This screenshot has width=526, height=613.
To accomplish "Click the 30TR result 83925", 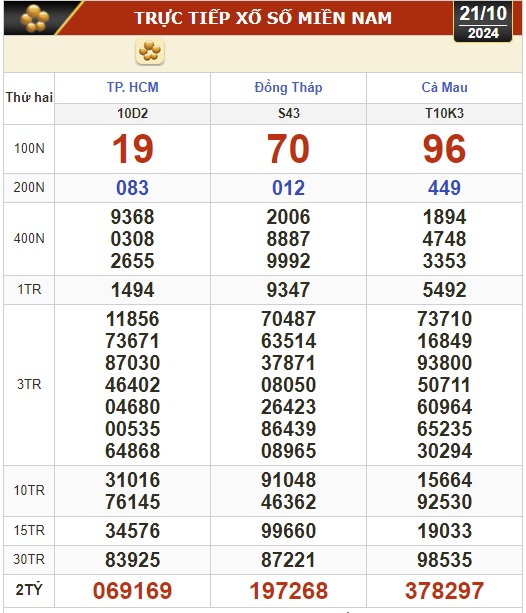I will pos(133,560).
